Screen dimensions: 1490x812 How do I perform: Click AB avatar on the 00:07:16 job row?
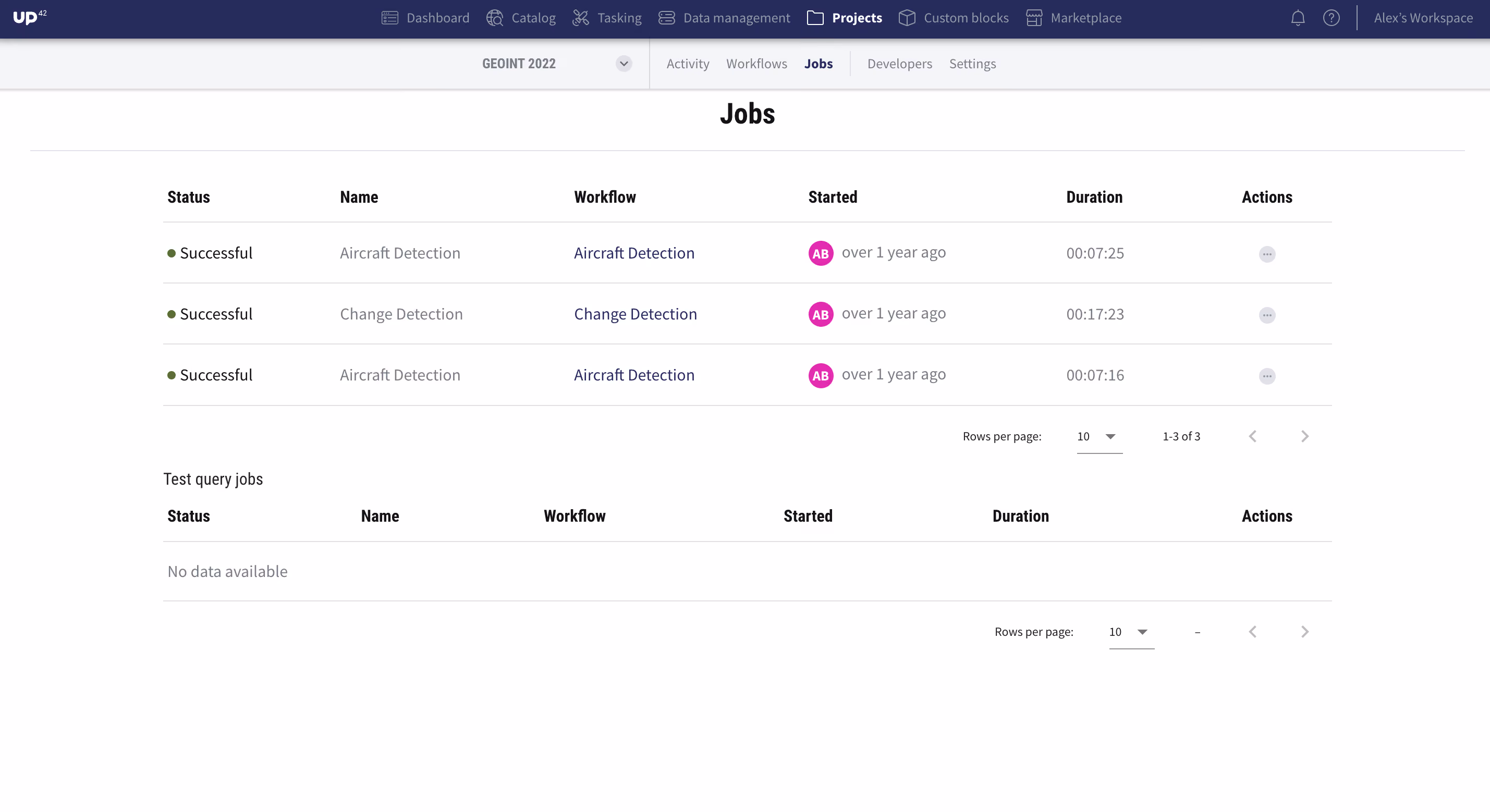[x=820, y=375]
